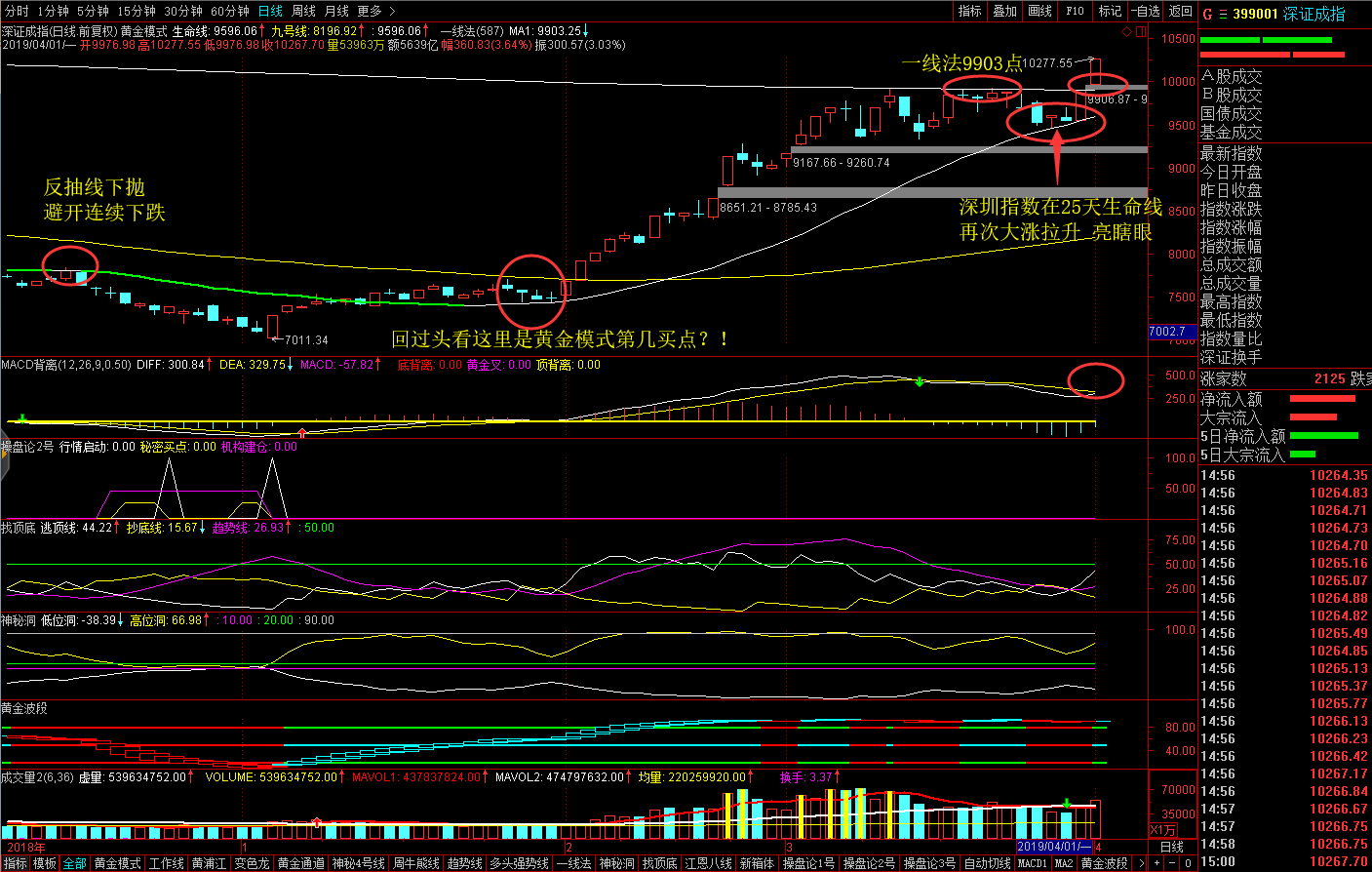This screenshot has width=1372, height=872.
Task: Click the 成交量2 volume indicator header
Action: tap(38, 777)
